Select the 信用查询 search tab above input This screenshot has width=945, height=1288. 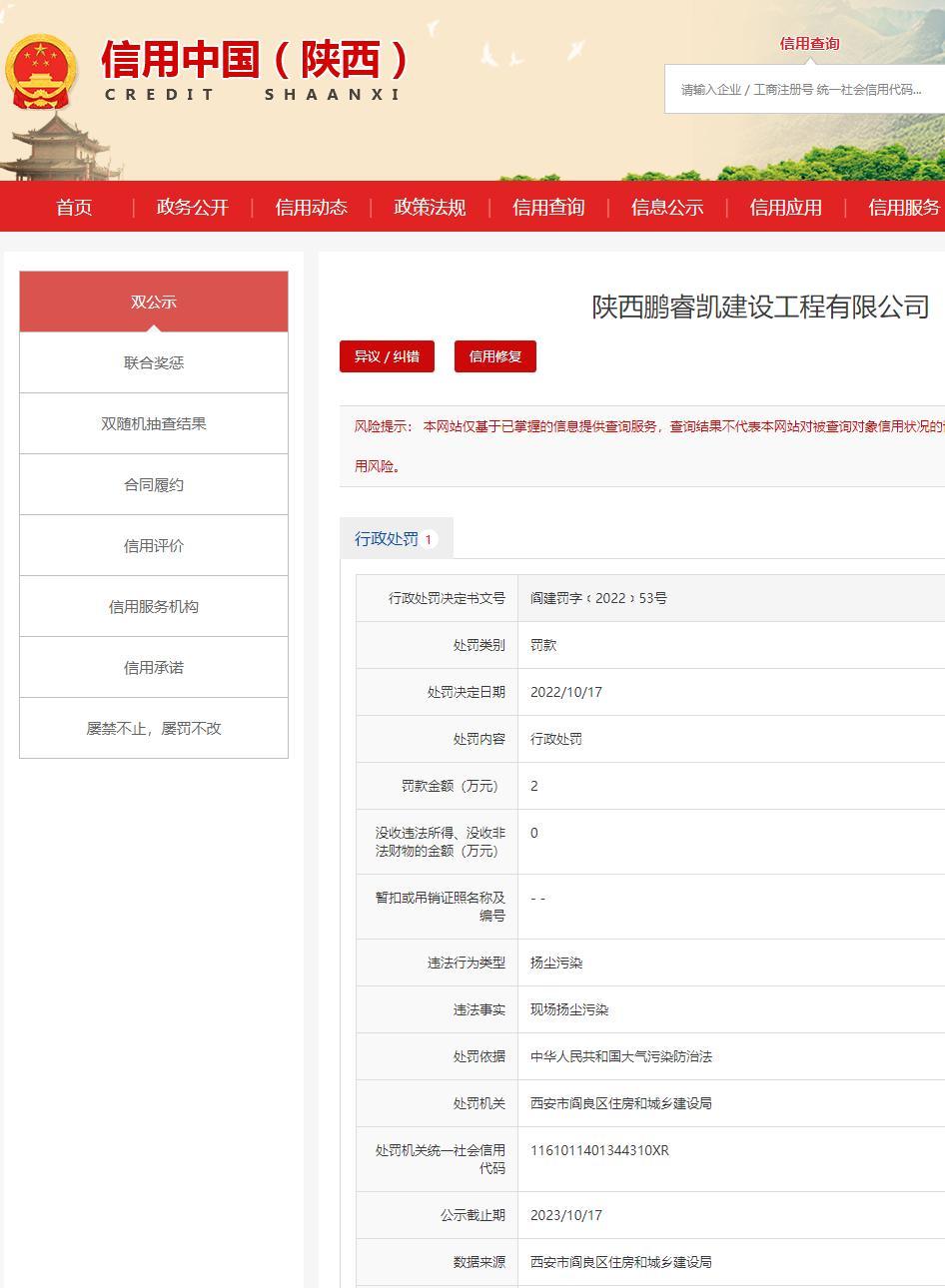click(x=809, y=43)
